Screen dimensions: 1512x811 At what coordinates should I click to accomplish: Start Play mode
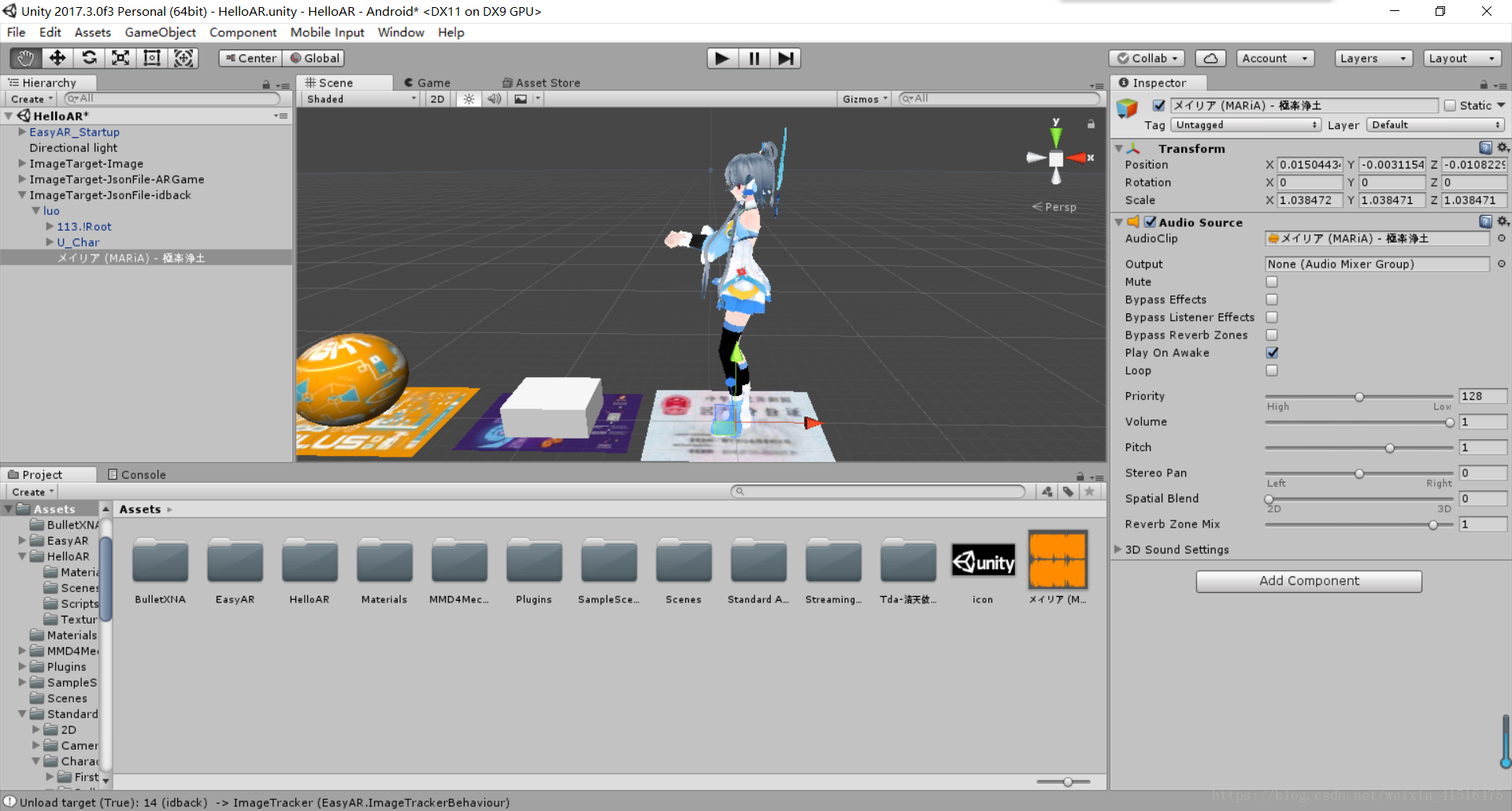[x=722, y=58]
